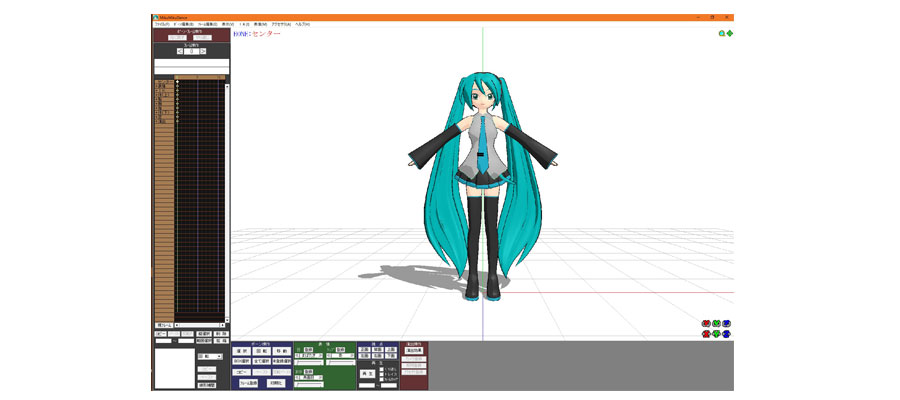Click the lip morph slider
Viewport: 900px width, 400px height.
tap(340, 362)
